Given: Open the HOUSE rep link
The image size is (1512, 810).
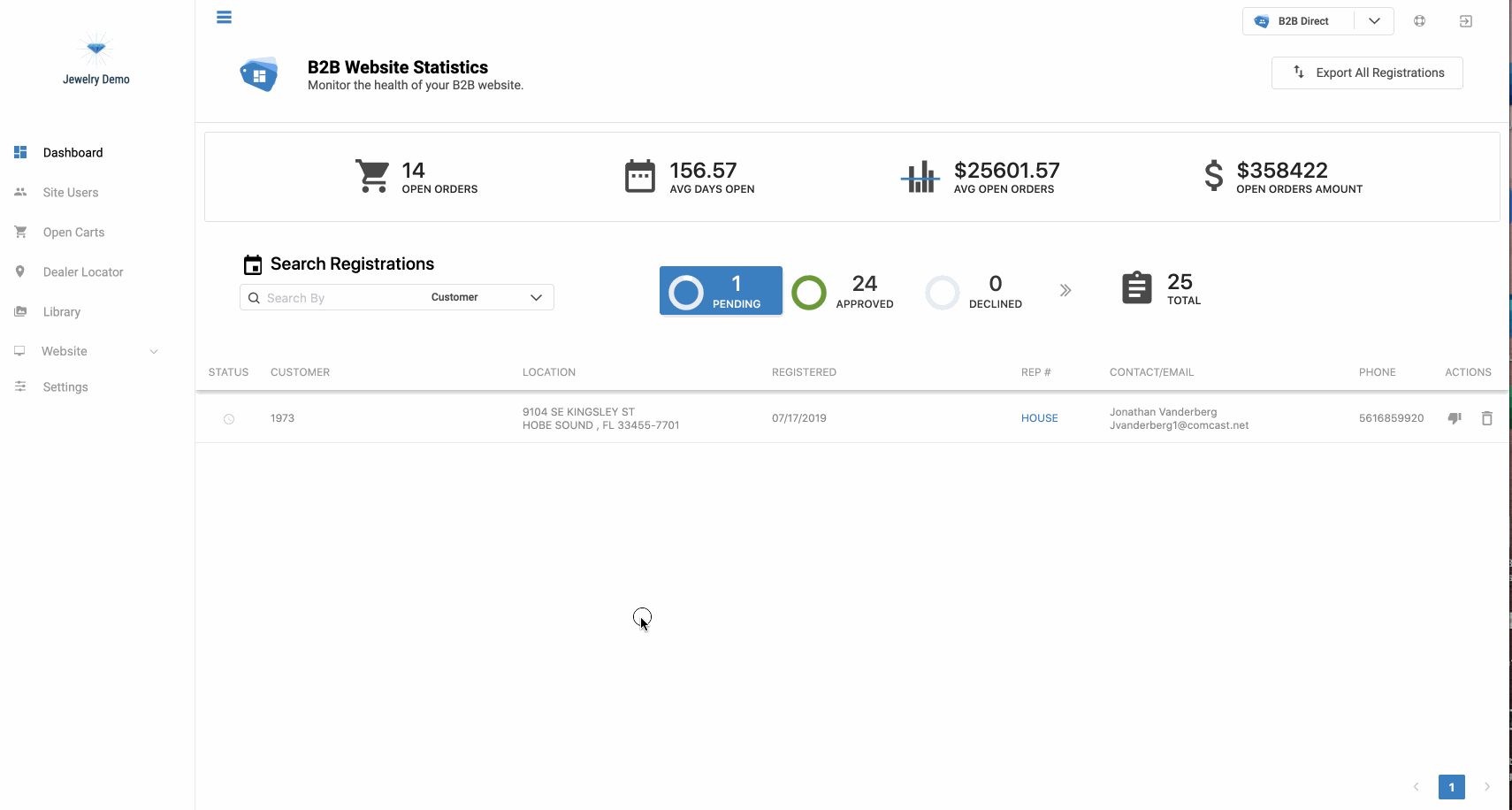Looking at the screenshot, I should click(1039, 418).
